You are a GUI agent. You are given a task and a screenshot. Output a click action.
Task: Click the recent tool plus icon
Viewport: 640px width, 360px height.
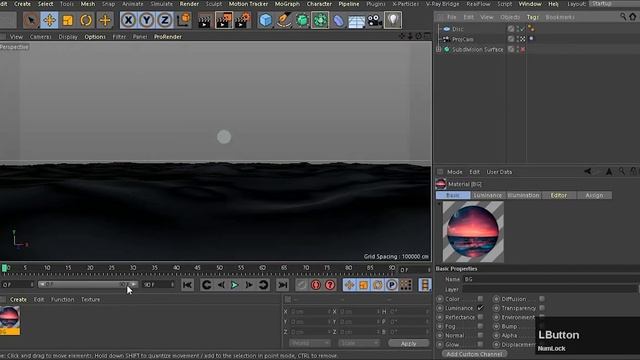tap(105, 20)
